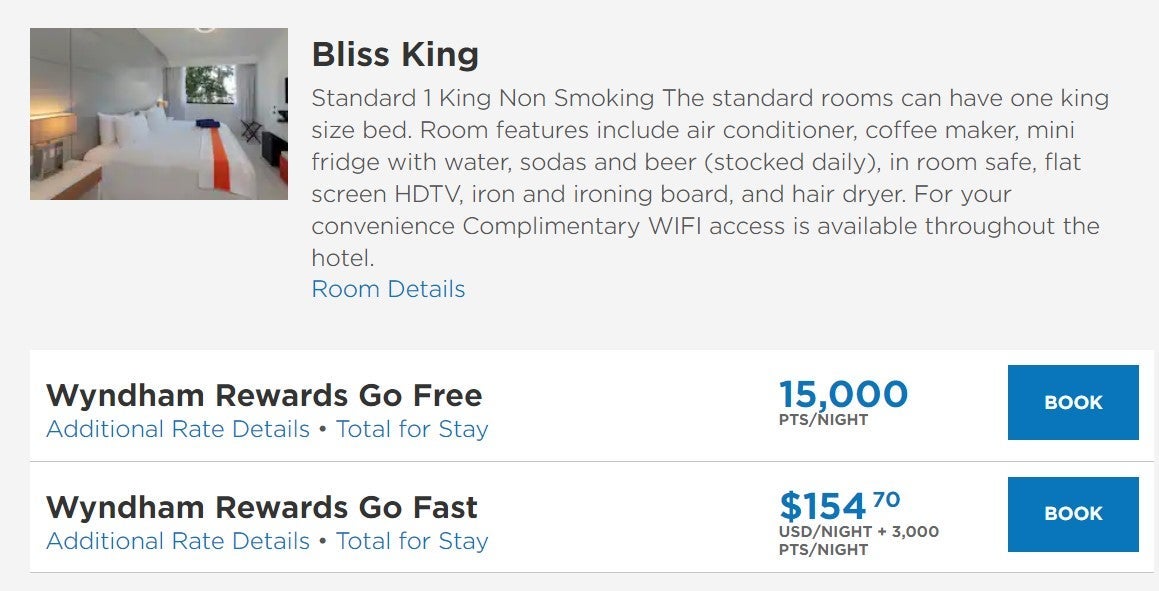Screen dimensions: 1159x591
Task: View Total for Stay under Go Fast
Action: tap(412, 541)
